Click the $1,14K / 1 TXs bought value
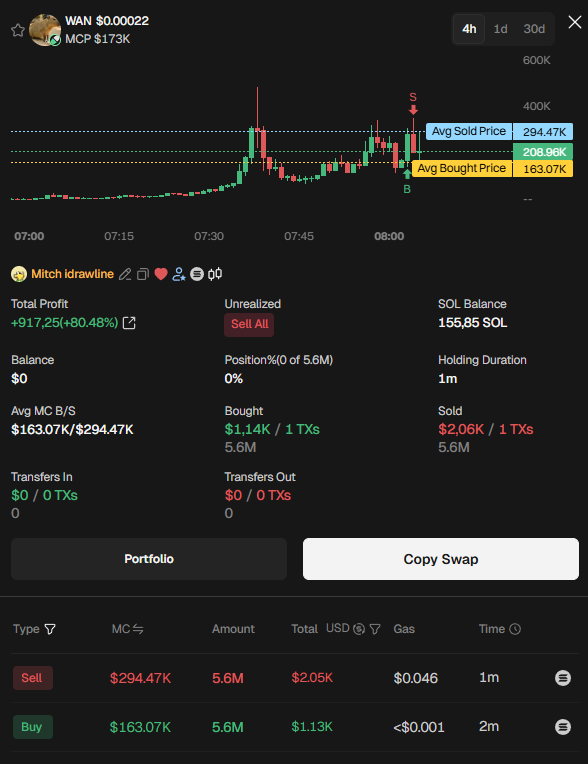Screen dimensions: 588x764 pyautogui.click(x=272, y=429)
